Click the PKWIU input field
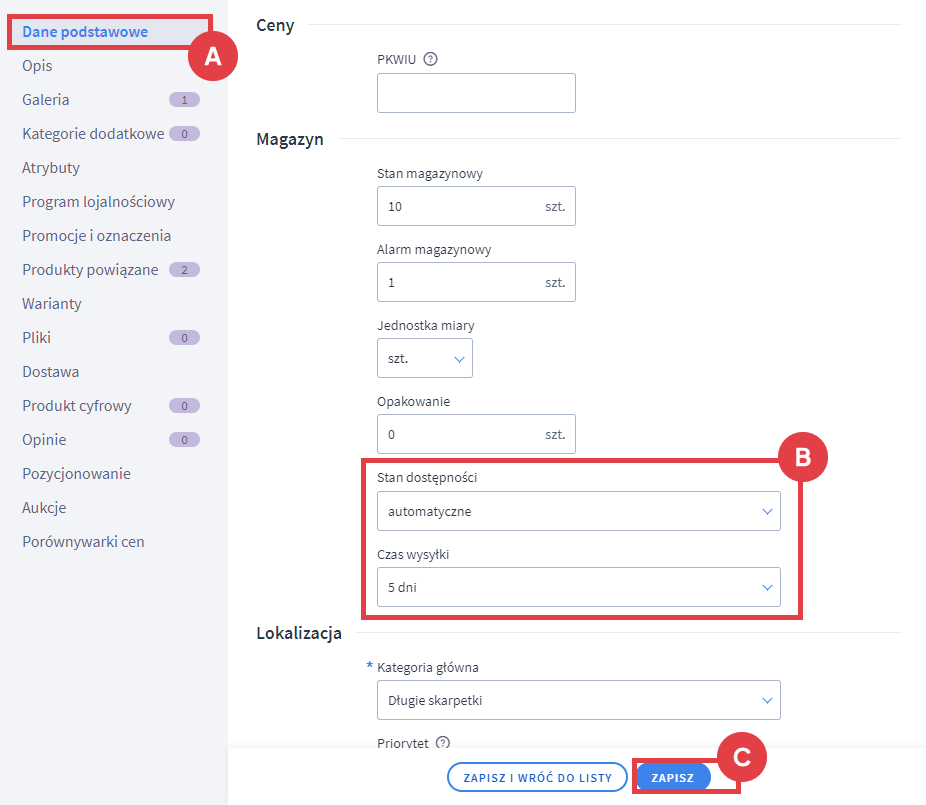Viewport: 926px width, 805px height. click(x=476, y=93)
